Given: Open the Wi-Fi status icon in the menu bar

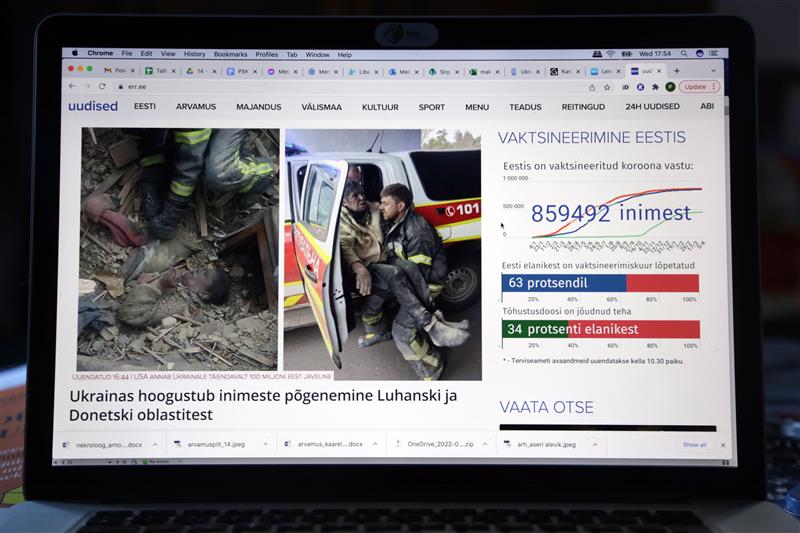Looking at the screenshot, I should pos(610,54).
